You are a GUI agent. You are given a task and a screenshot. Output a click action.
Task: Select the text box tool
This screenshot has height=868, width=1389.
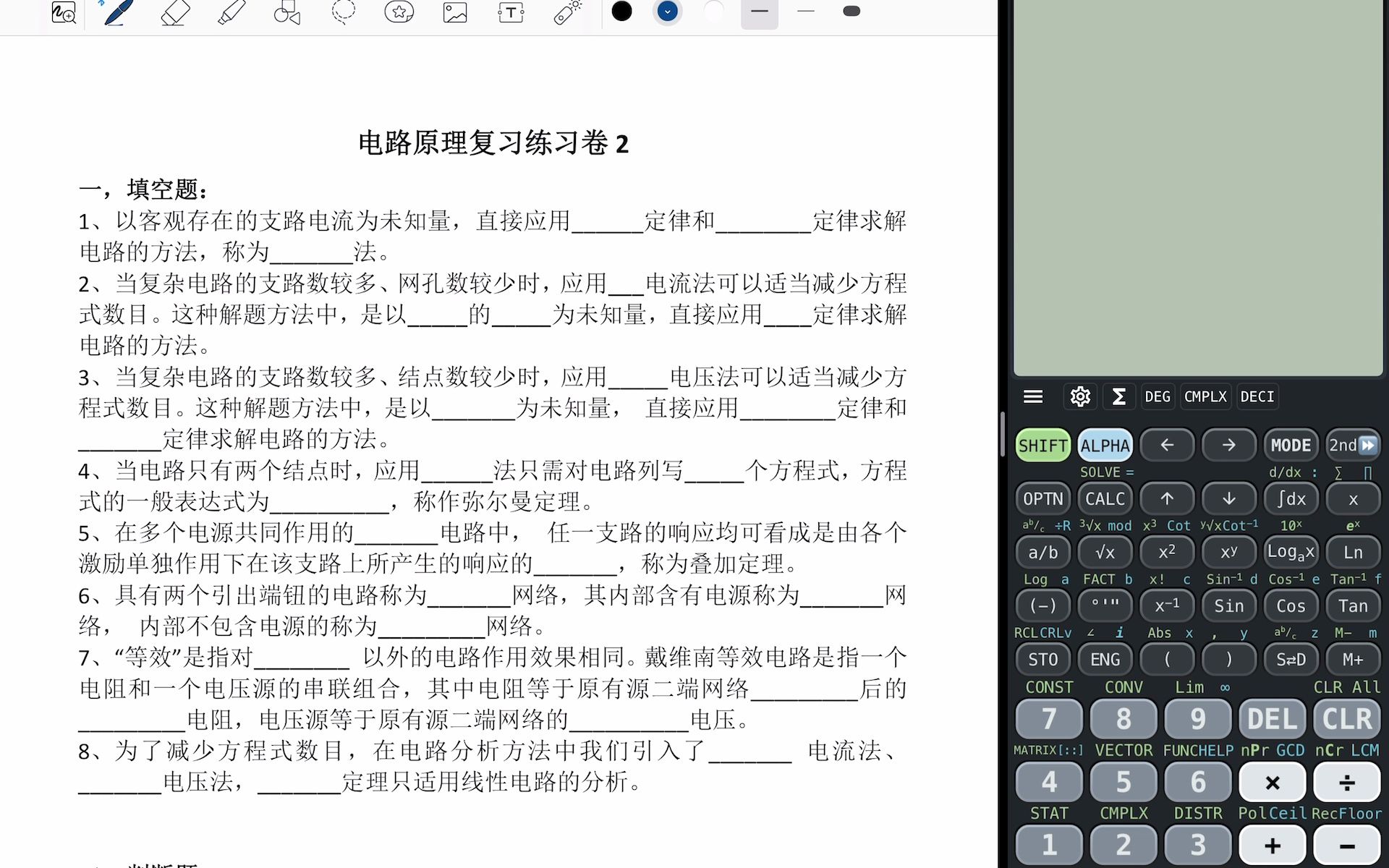(x=511, y=12)
